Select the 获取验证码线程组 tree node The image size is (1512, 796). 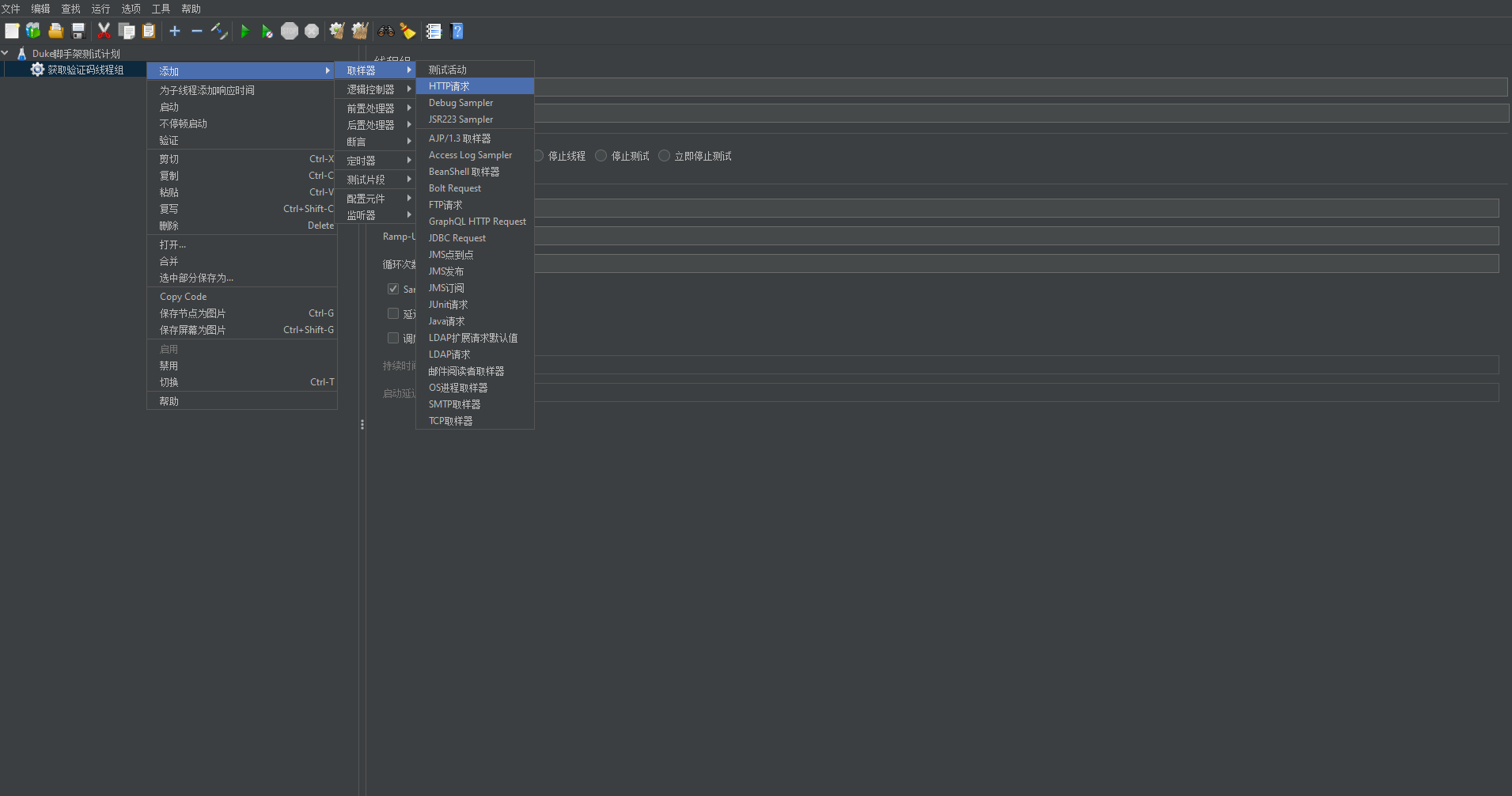coord(85,70)
